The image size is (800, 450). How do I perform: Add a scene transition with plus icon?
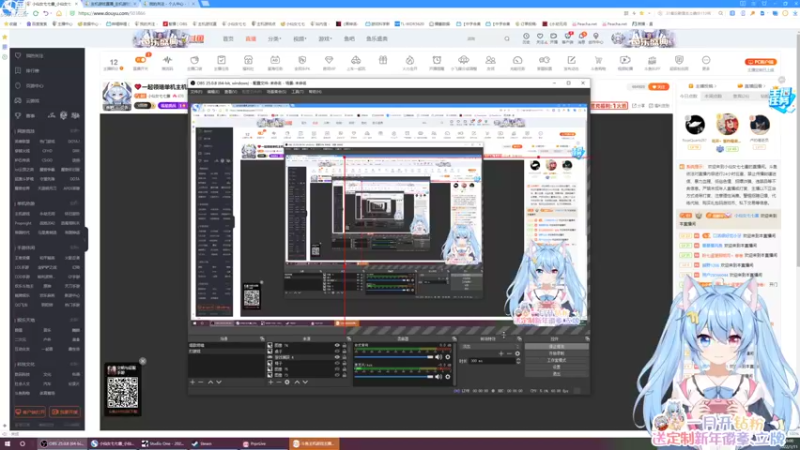[x=501, y=354]
